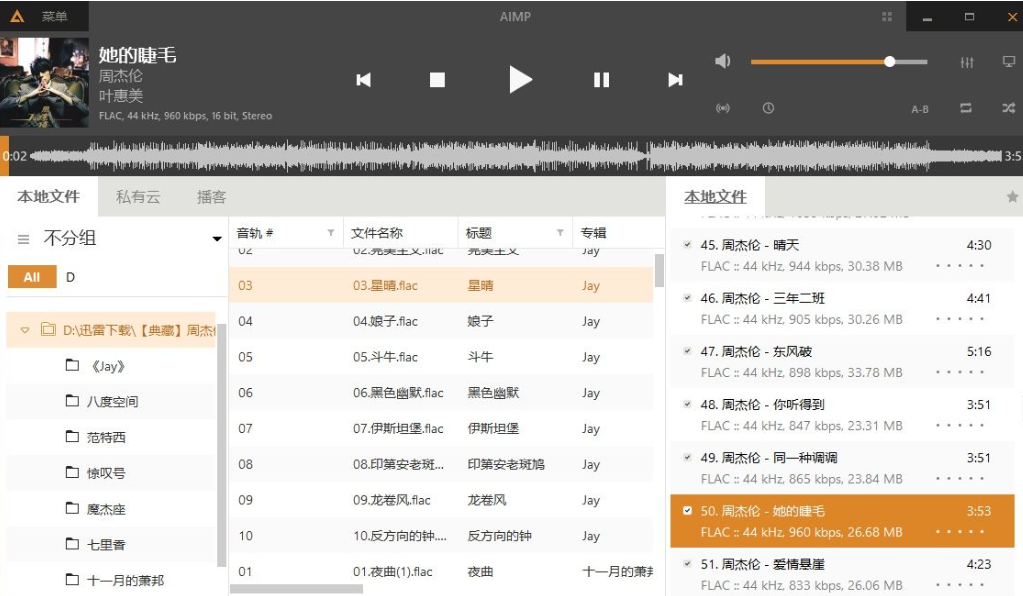This screenshot has height=596, width=1023.
Task: Select the 06.黑色幽默.flac row
Action: [441, 393]
